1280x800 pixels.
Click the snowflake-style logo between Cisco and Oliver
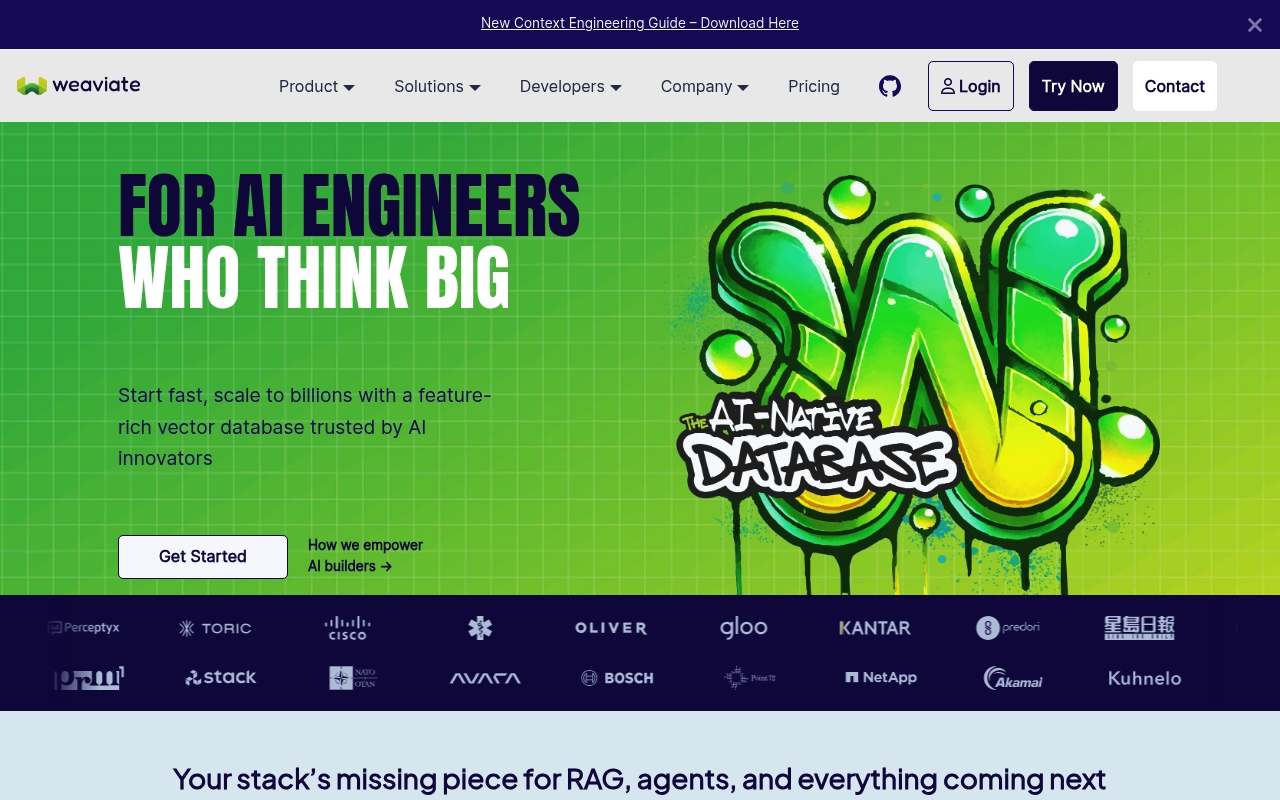[x=480, y=628]
